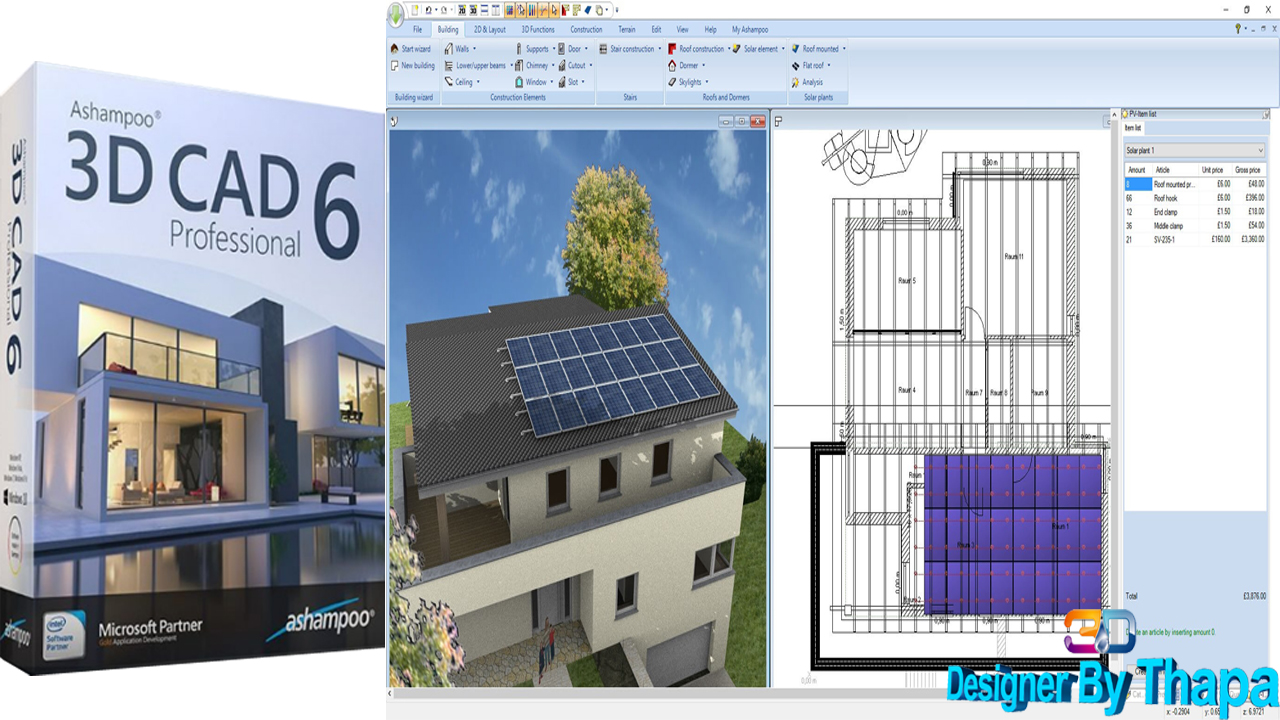Select the Door tool icon
The image size is (1280, 720).
click(x=561, y=49)
